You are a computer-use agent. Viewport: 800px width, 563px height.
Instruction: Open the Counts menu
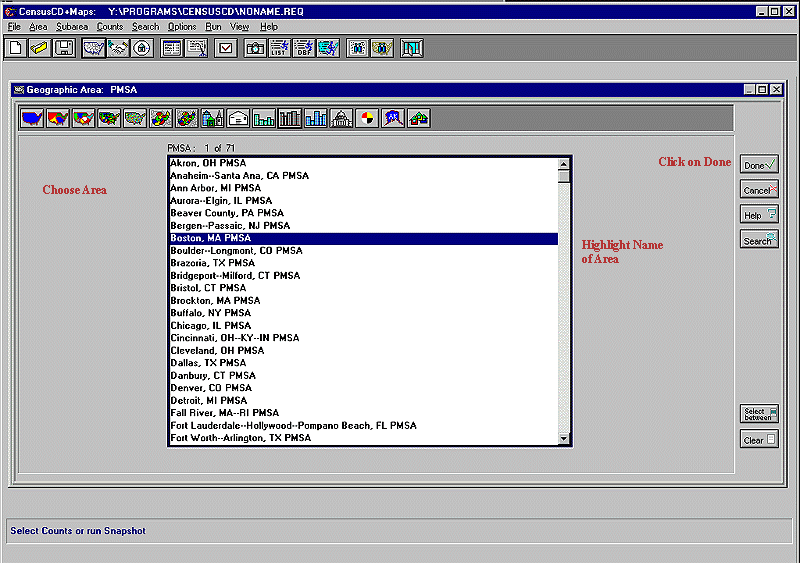click(x=110, y=27)
